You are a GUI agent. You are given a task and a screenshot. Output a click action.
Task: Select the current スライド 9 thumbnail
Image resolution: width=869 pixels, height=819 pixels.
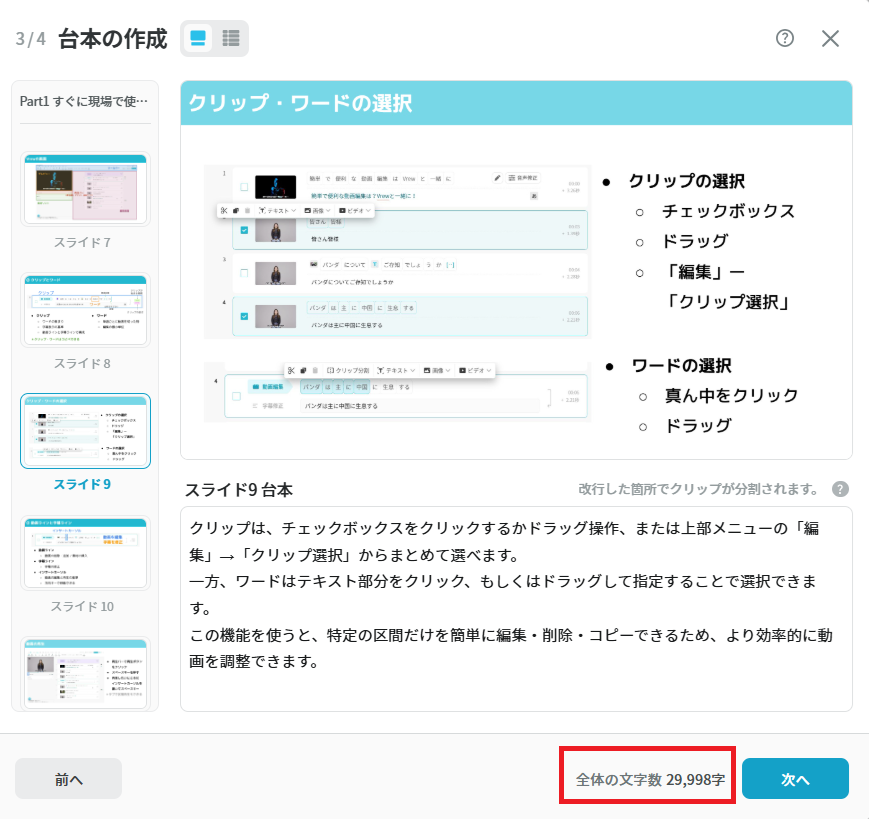pyautogui.click(x=85, y=431)
